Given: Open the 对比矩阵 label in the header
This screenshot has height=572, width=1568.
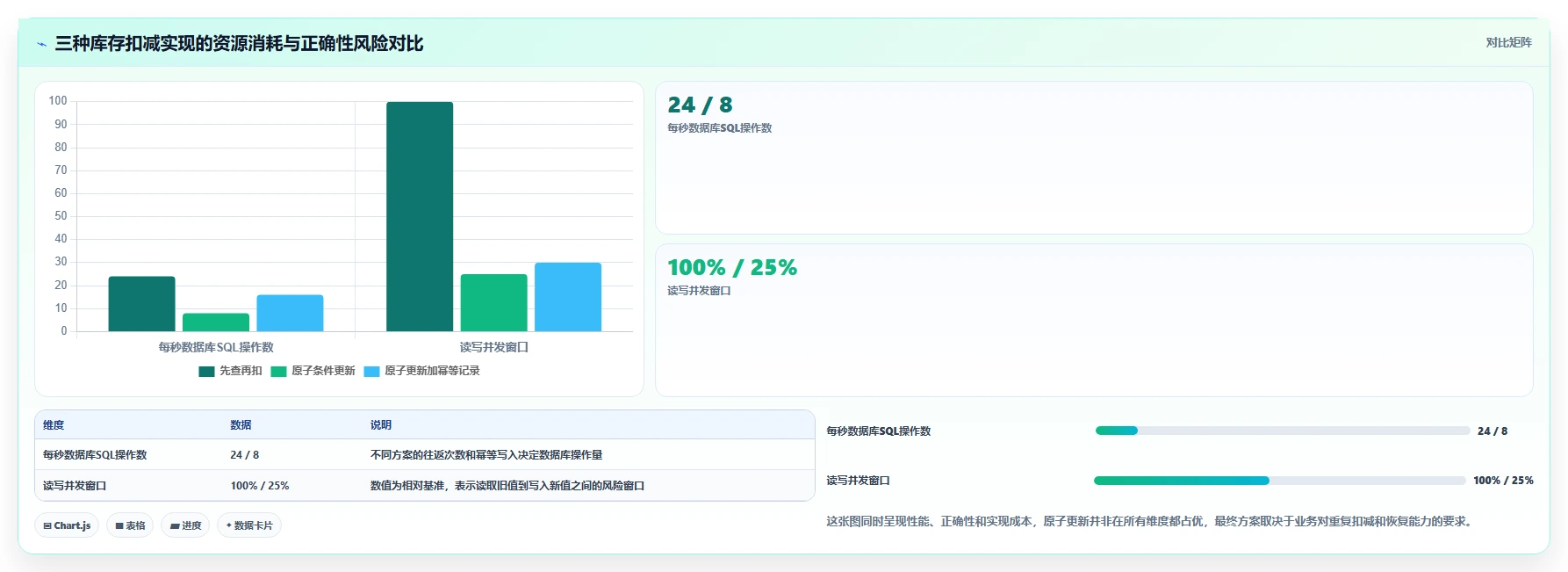Looking at the screenshot, I should pos(1508,42).
